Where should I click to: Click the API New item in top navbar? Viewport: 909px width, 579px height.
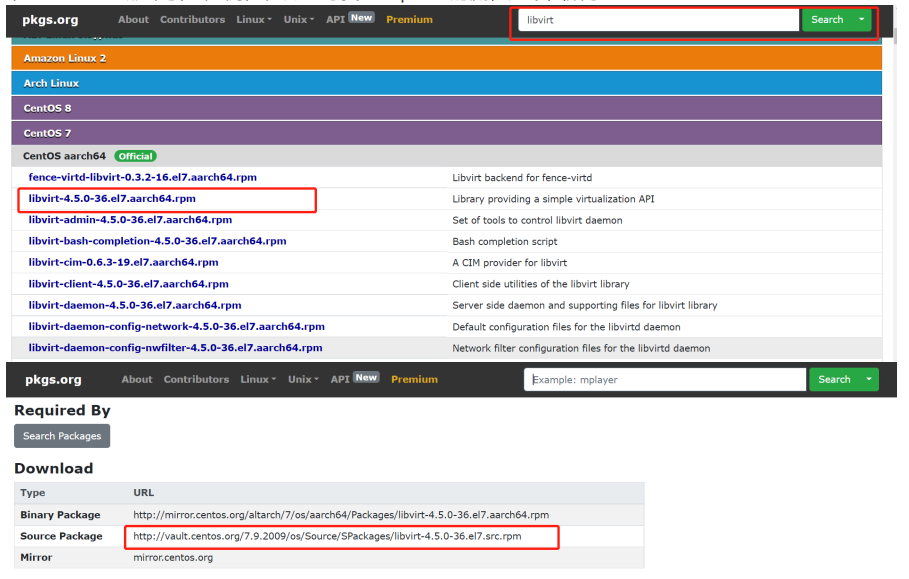(x=349, y=19)
